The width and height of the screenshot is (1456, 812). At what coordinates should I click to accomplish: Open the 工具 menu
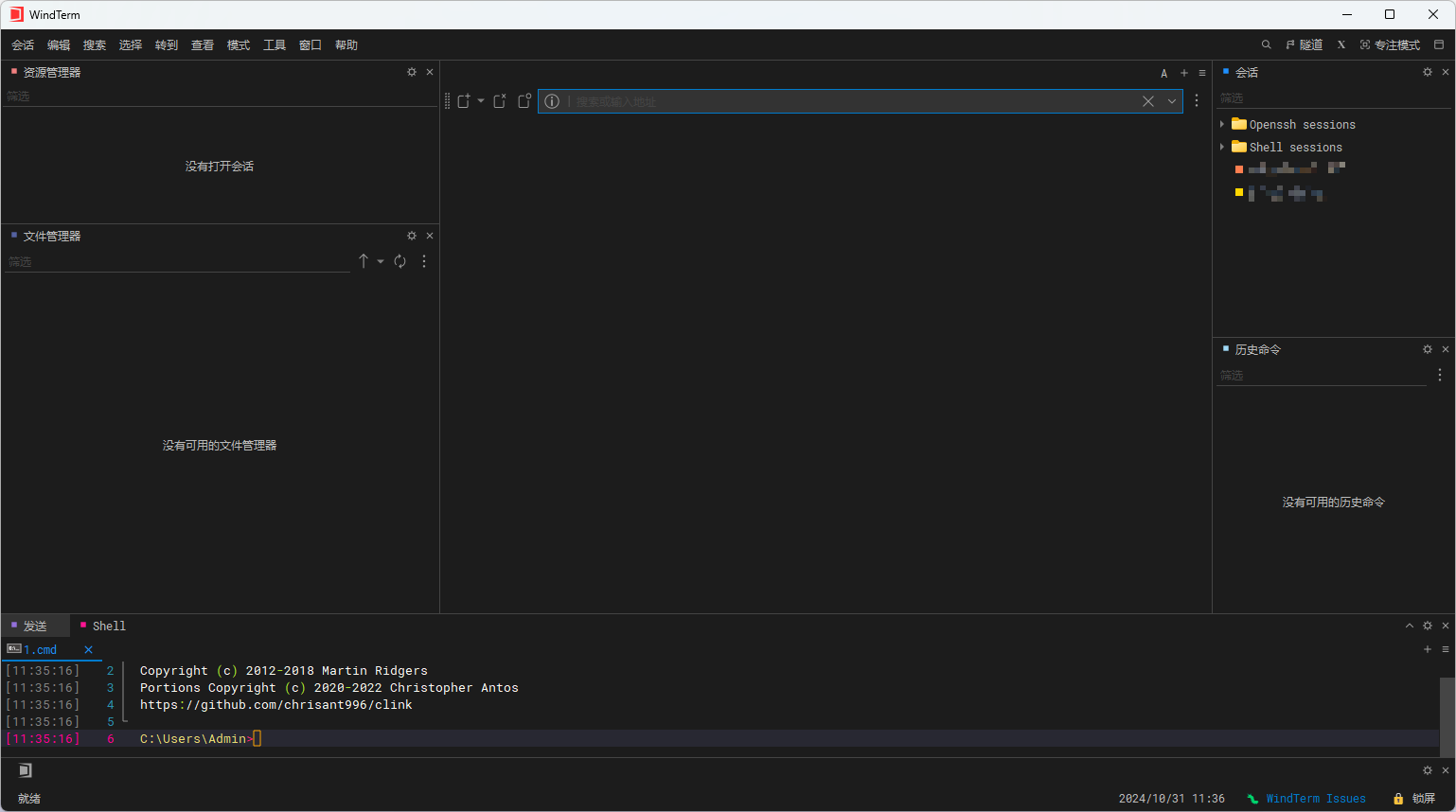[x=275, y=44]
